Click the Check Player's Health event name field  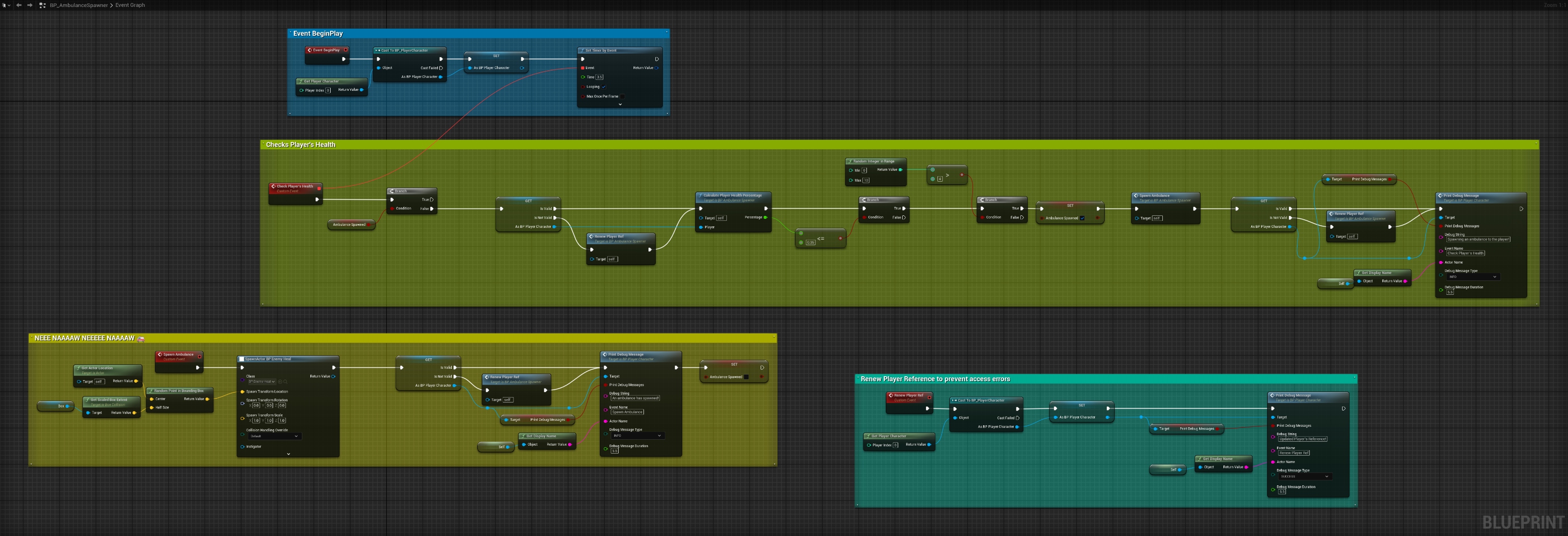coord(1465,253)
